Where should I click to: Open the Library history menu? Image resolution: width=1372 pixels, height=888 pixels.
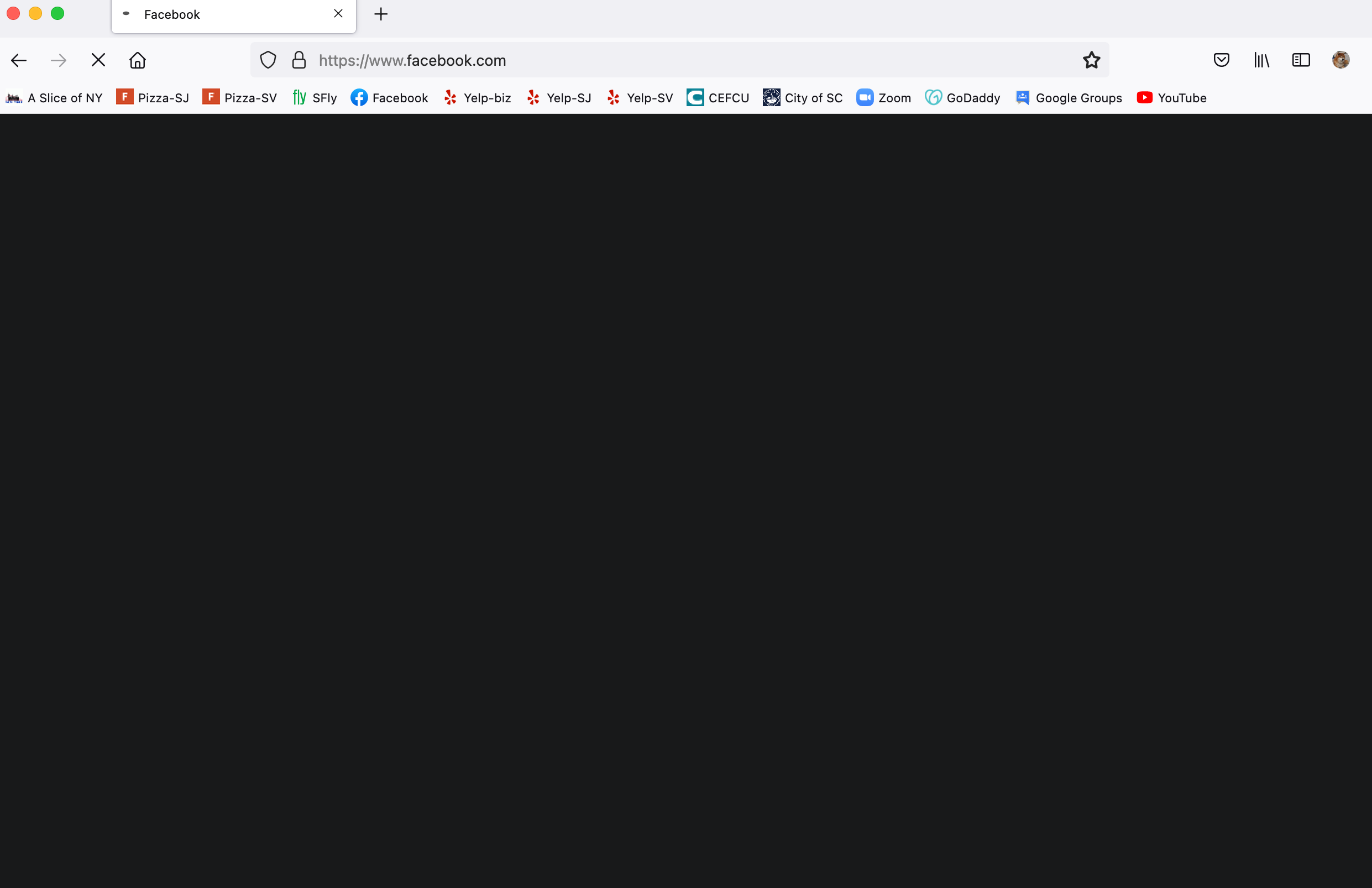[1261, 61]
